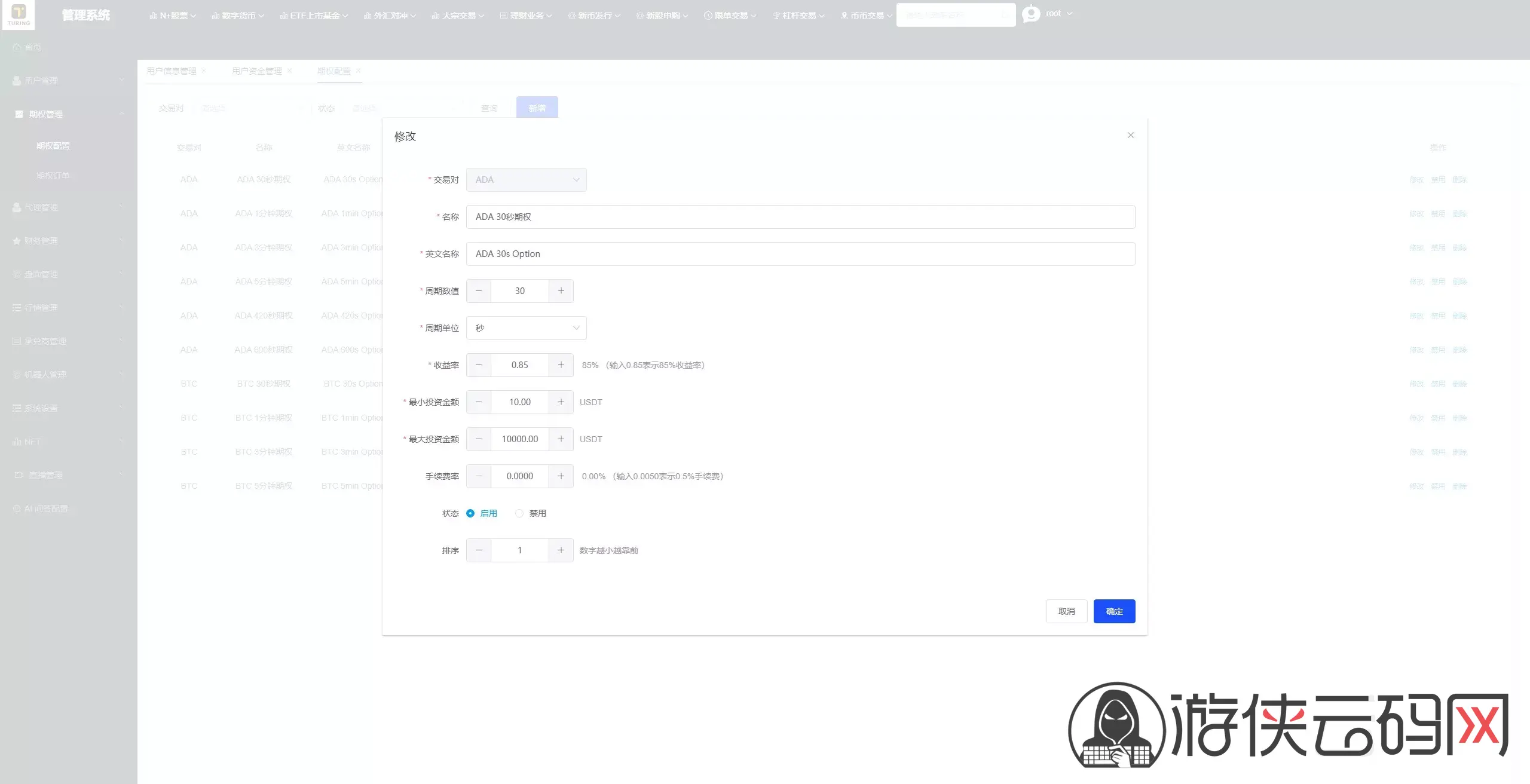Click the bar chart icon beside NFT
This screenshot has height=784, width=1530.
click(17, 442)
